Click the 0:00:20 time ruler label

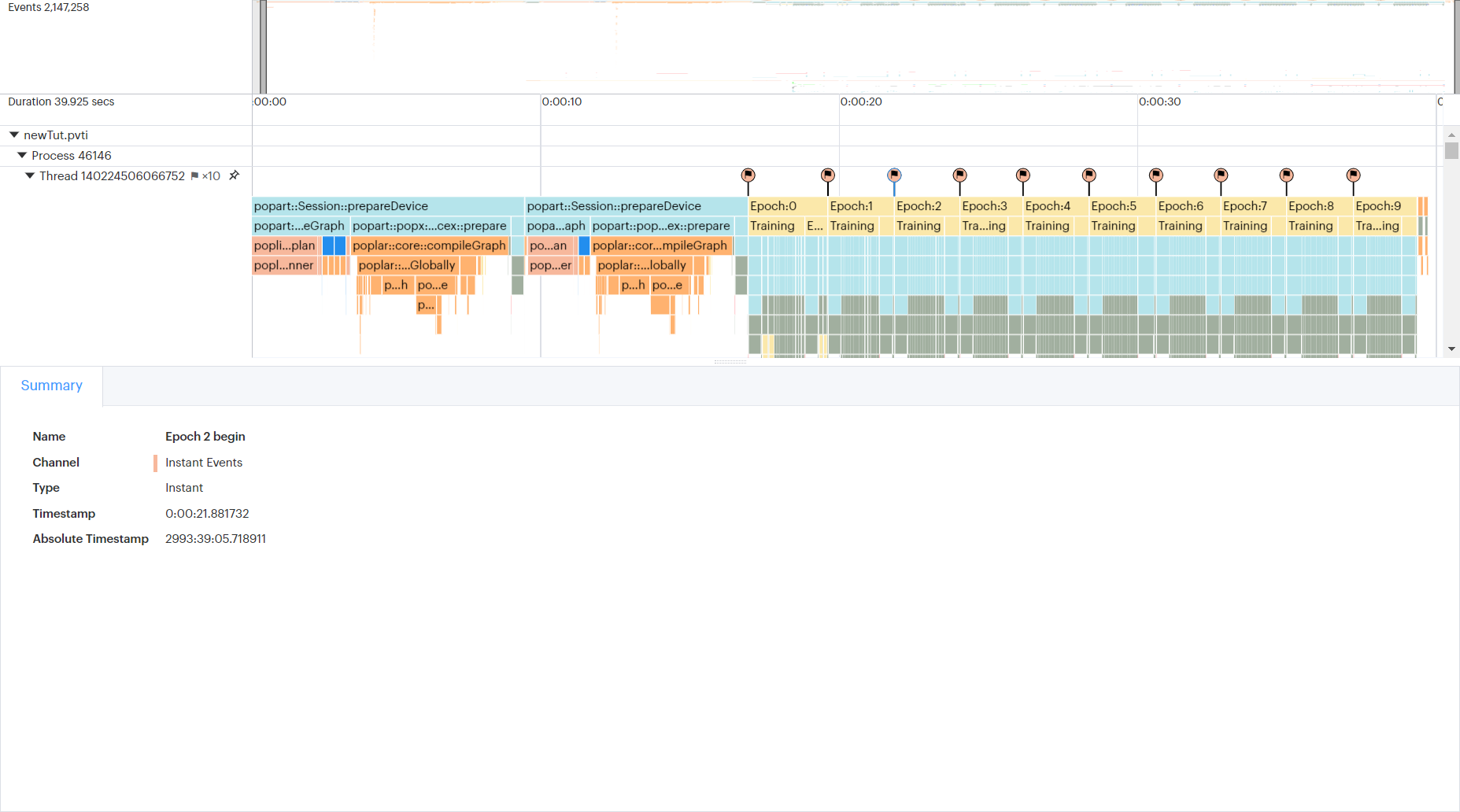(x=861, y=101)
